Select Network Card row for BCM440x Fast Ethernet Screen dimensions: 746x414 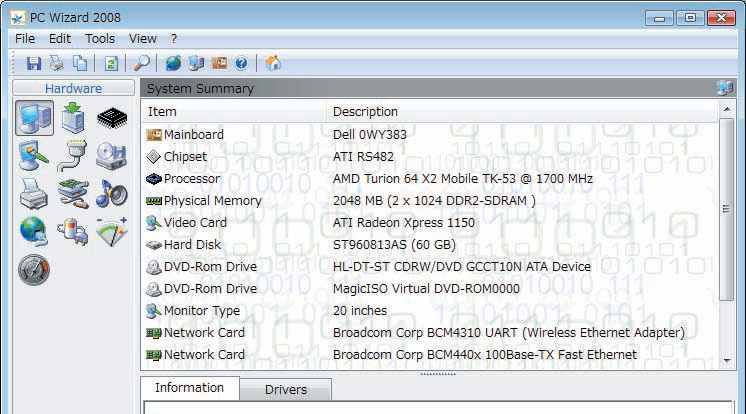(430, 355)
